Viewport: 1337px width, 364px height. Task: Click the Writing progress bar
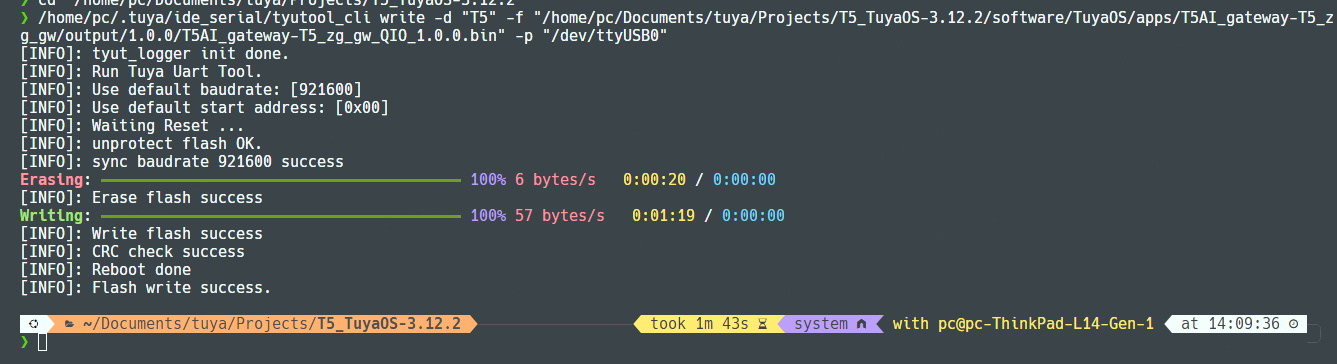click(281, 216)
